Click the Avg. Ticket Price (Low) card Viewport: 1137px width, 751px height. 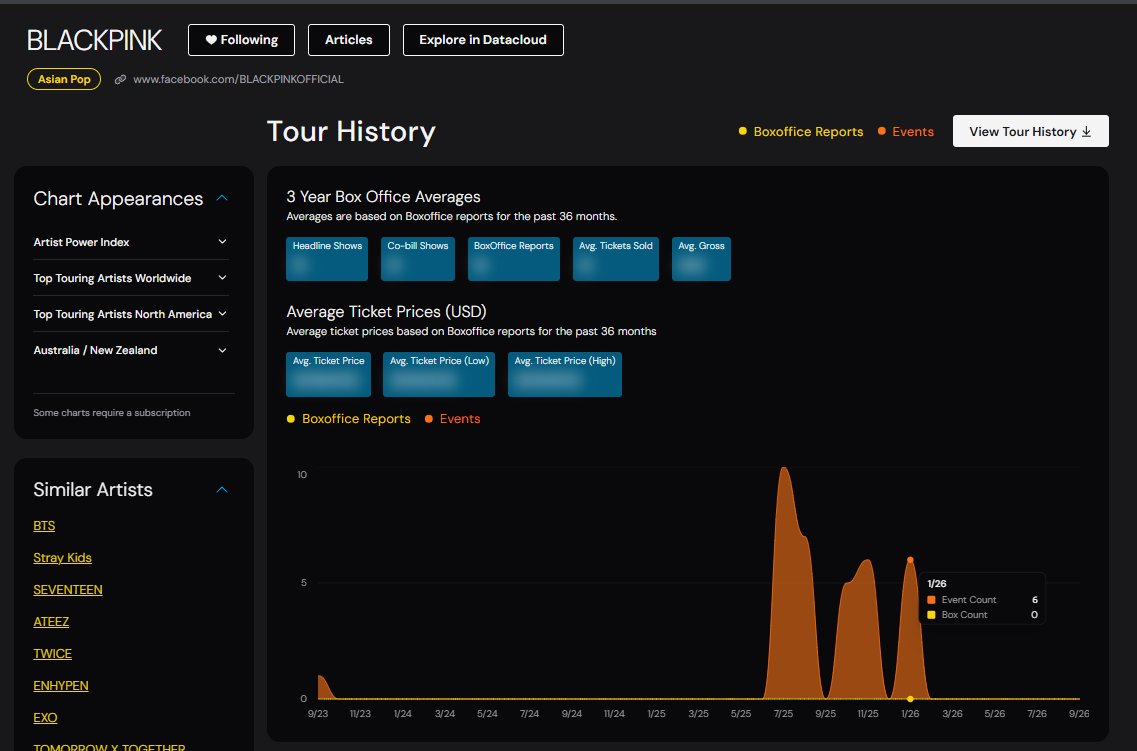click(439, 374)
